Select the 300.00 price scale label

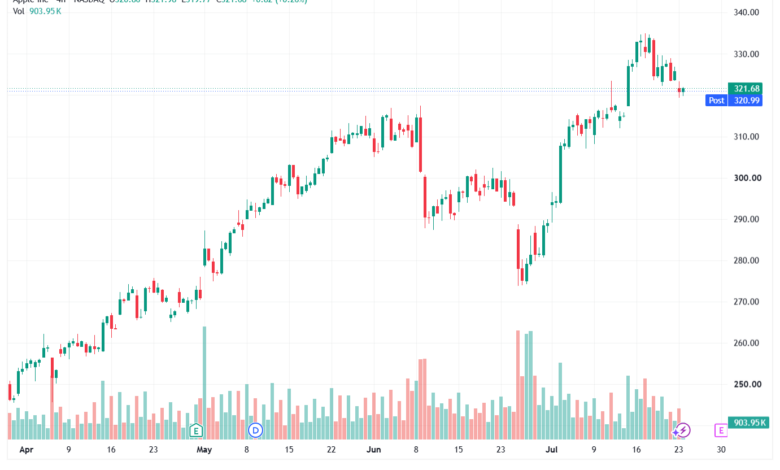pos(747,178)
